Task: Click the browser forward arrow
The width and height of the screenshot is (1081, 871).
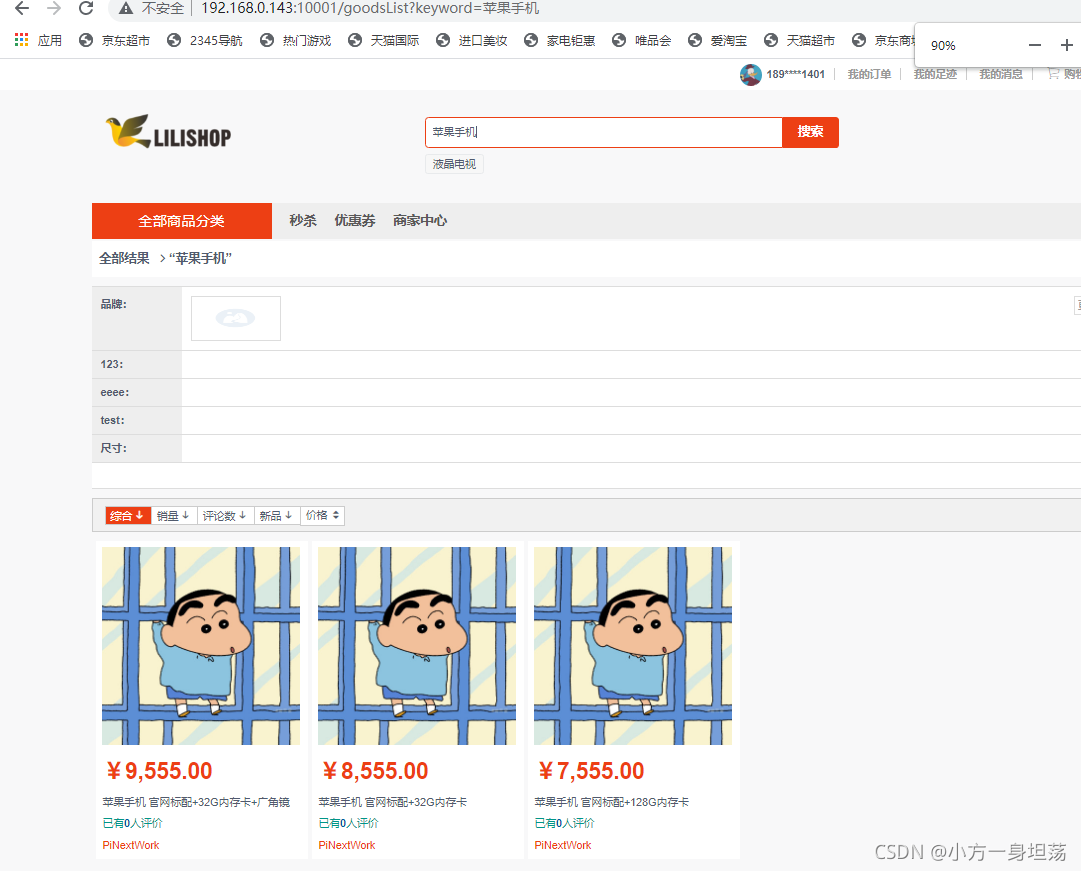Action: pyautogui.click(x=54, y=8)
